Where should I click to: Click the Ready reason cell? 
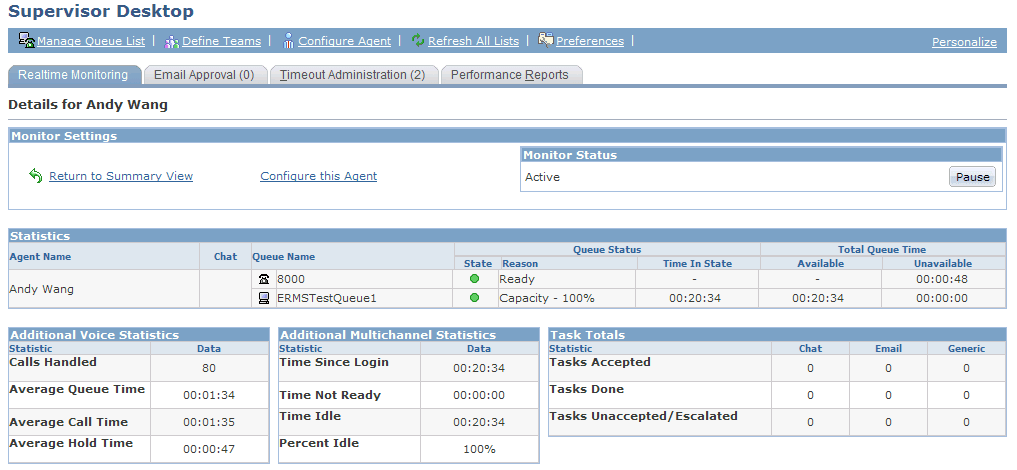567,279
